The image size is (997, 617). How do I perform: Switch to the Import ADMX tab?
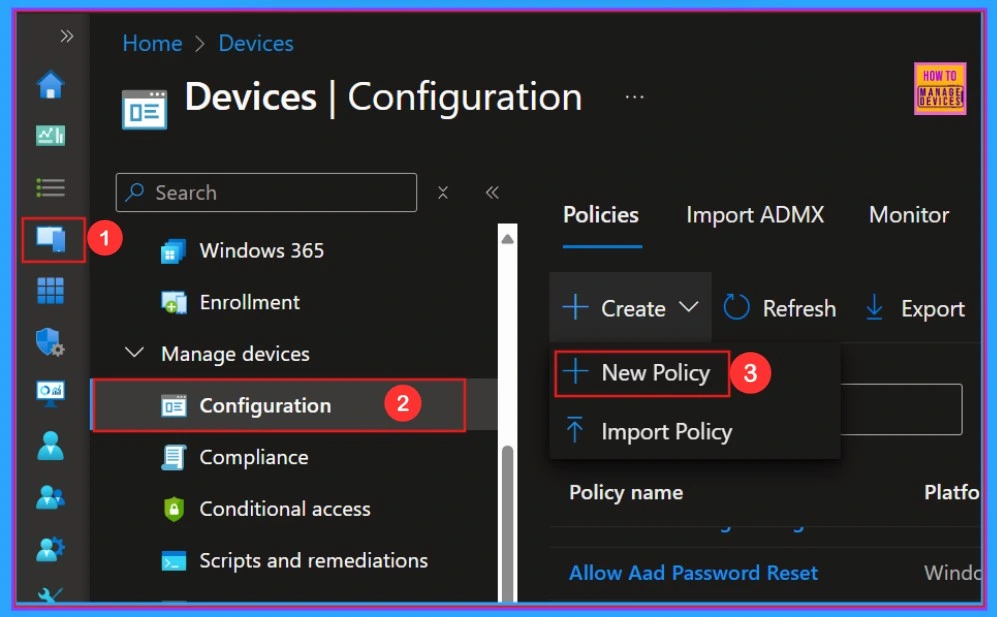click(755, 215)
